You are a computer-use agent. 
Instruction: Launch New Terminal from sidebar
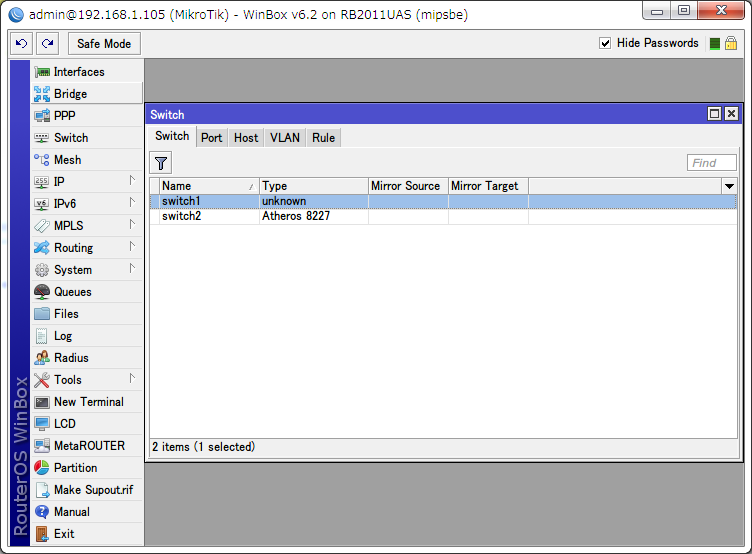[87, 402]
